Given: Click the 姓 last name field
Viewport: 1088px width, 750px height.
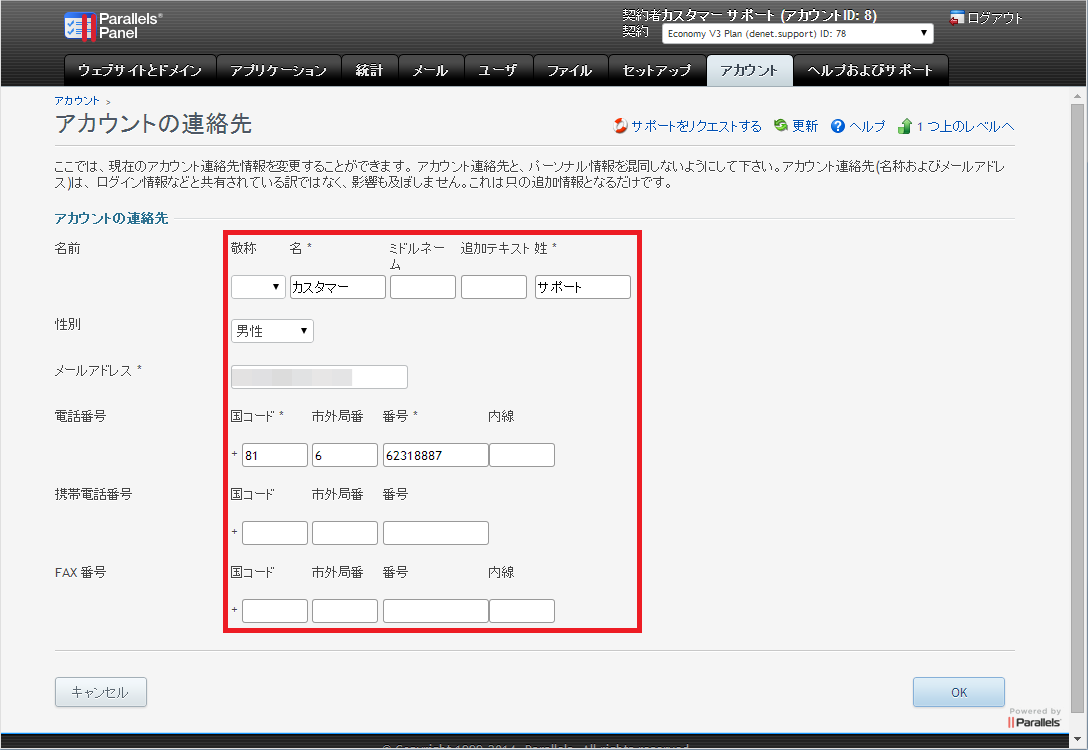Looking at the screenshot, I should point(583,287).
